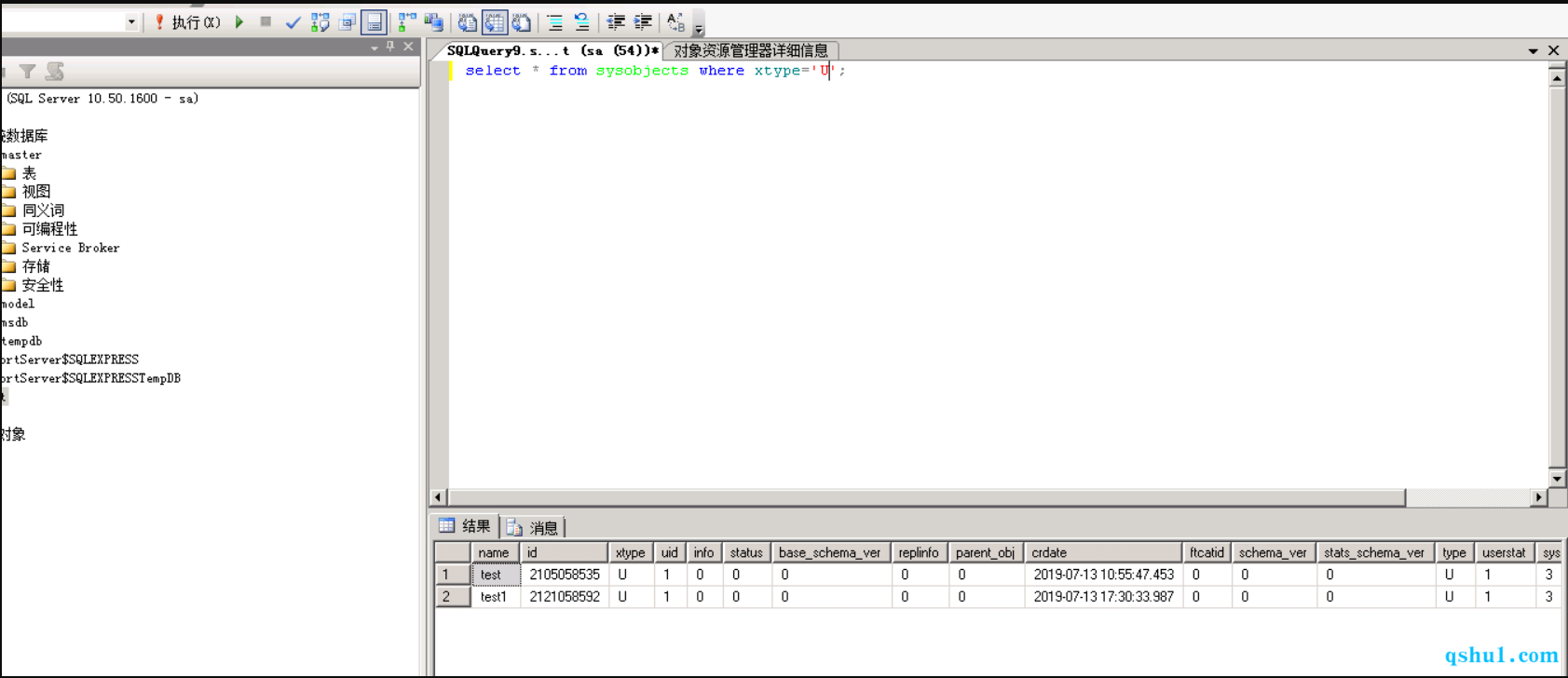
Task: Uncomment the selected lines
Action: click(x=581, y=21)
